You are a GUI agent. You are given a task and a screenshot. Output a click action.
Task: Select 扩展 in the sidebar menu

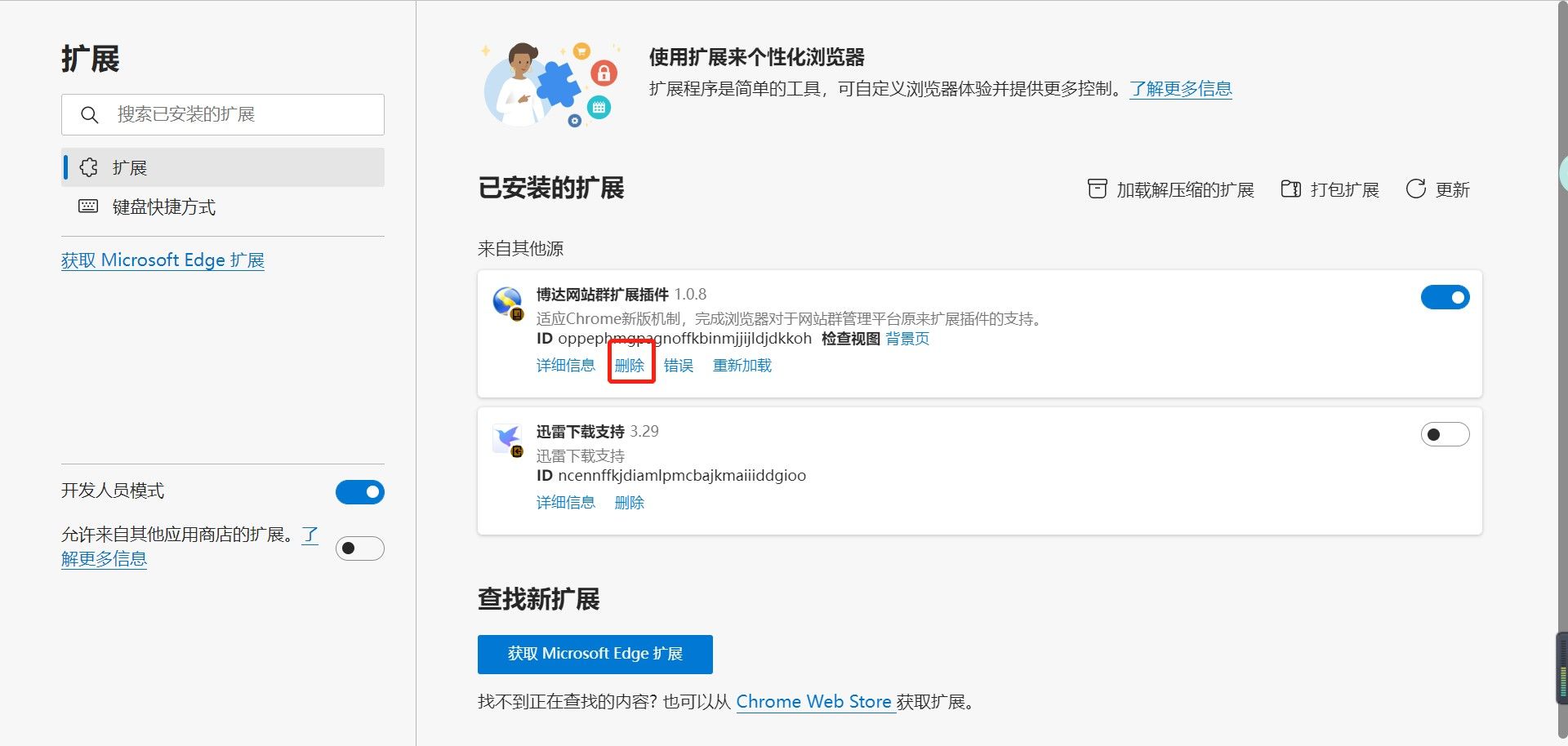click(130, 168)
